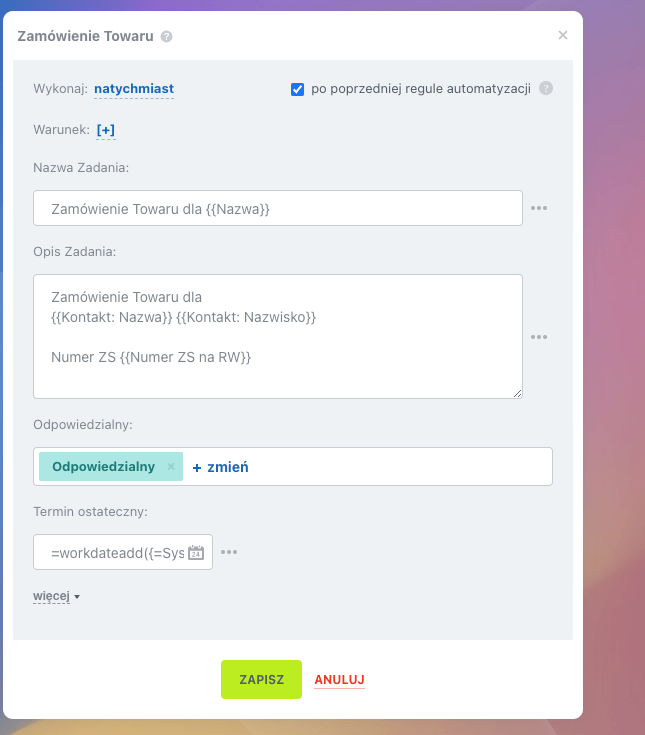
Task: Add a condition with the [+] link
Action: click(106, 130)
